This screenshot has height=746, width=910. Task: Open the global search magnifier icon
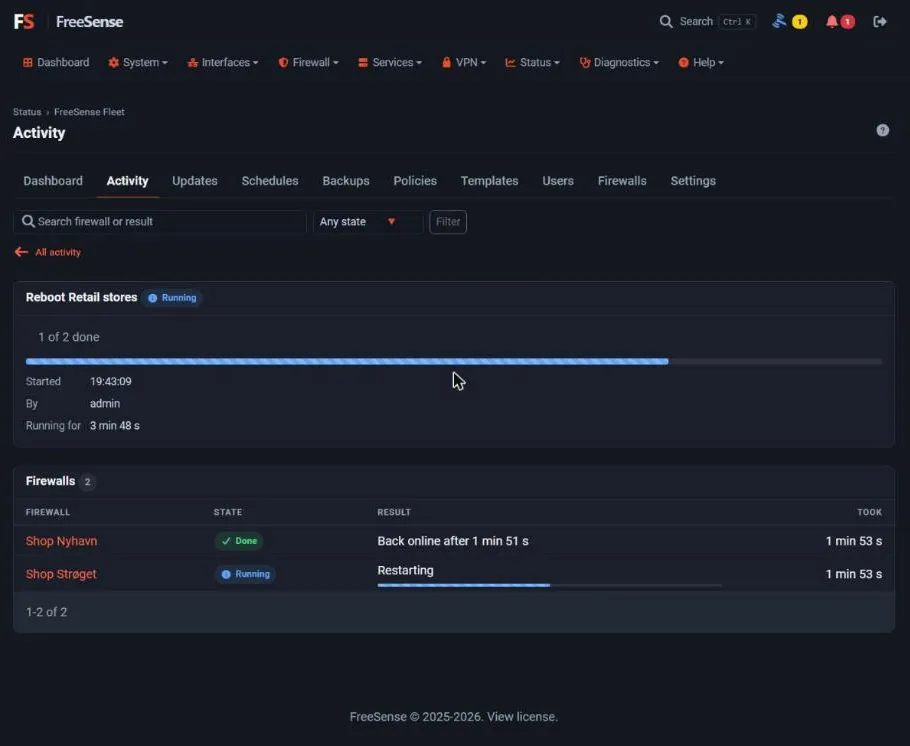click(666, 21)
